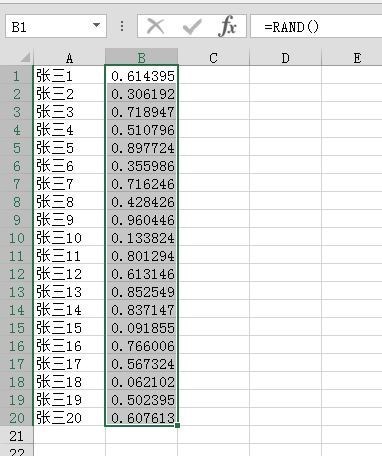Select column D header
The height and width of the screenshot is (456, 382).
coord(286,58)
